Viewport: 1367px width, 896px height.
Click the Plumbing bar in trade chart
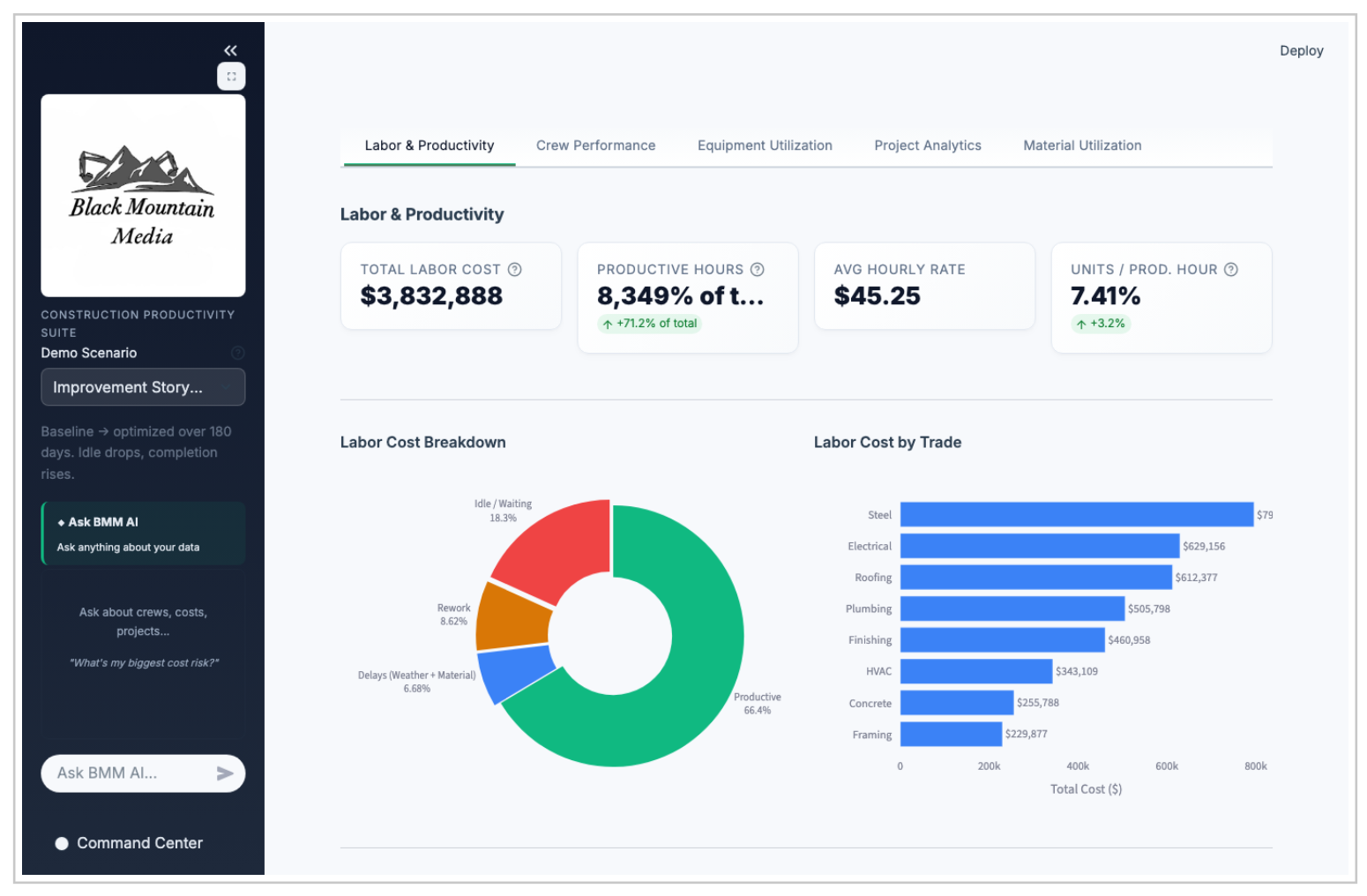click(x=1012, y=609)
